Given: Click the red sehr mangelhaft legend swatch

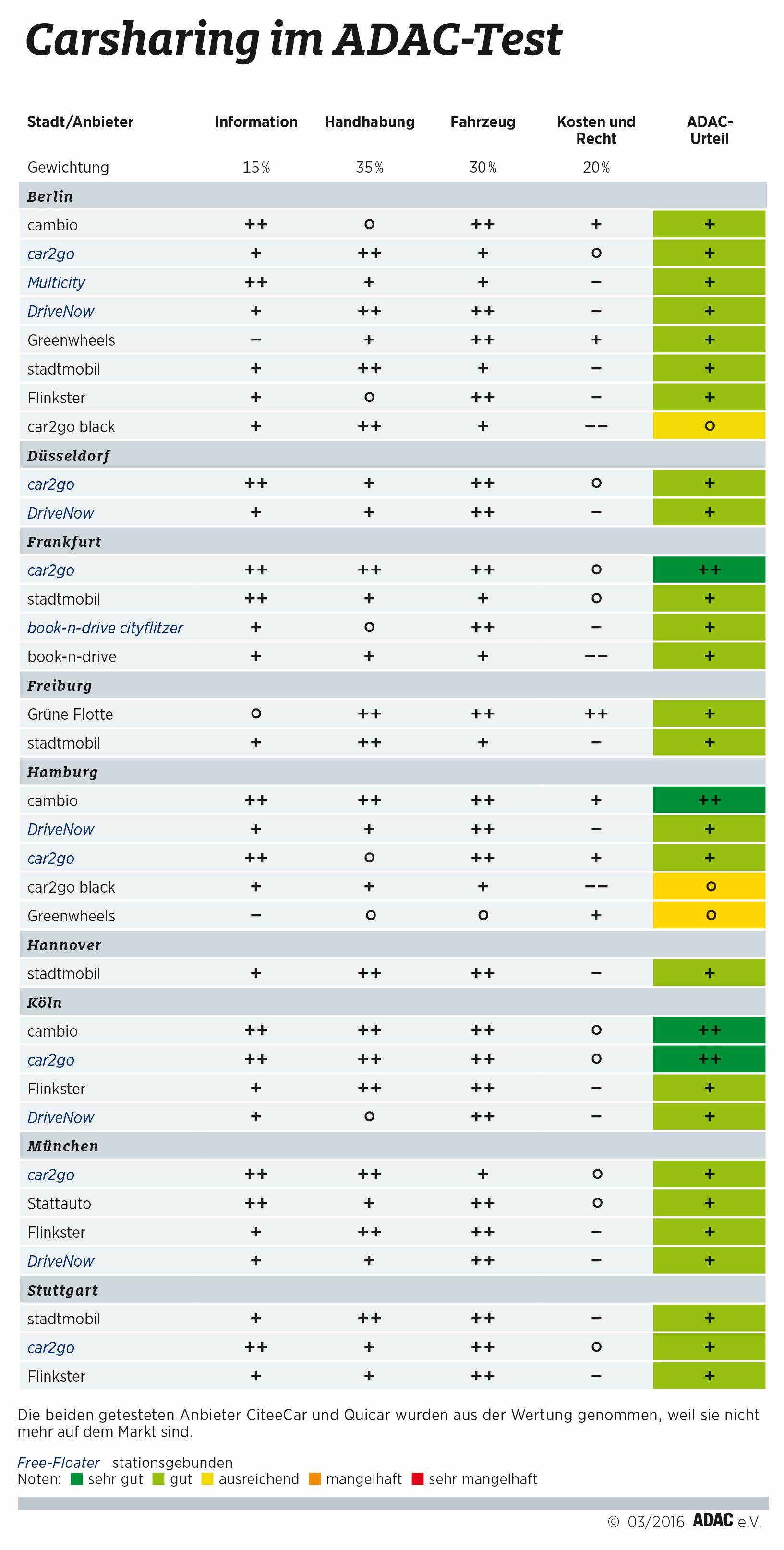Looking at the screenshot, I should 418,1478.
